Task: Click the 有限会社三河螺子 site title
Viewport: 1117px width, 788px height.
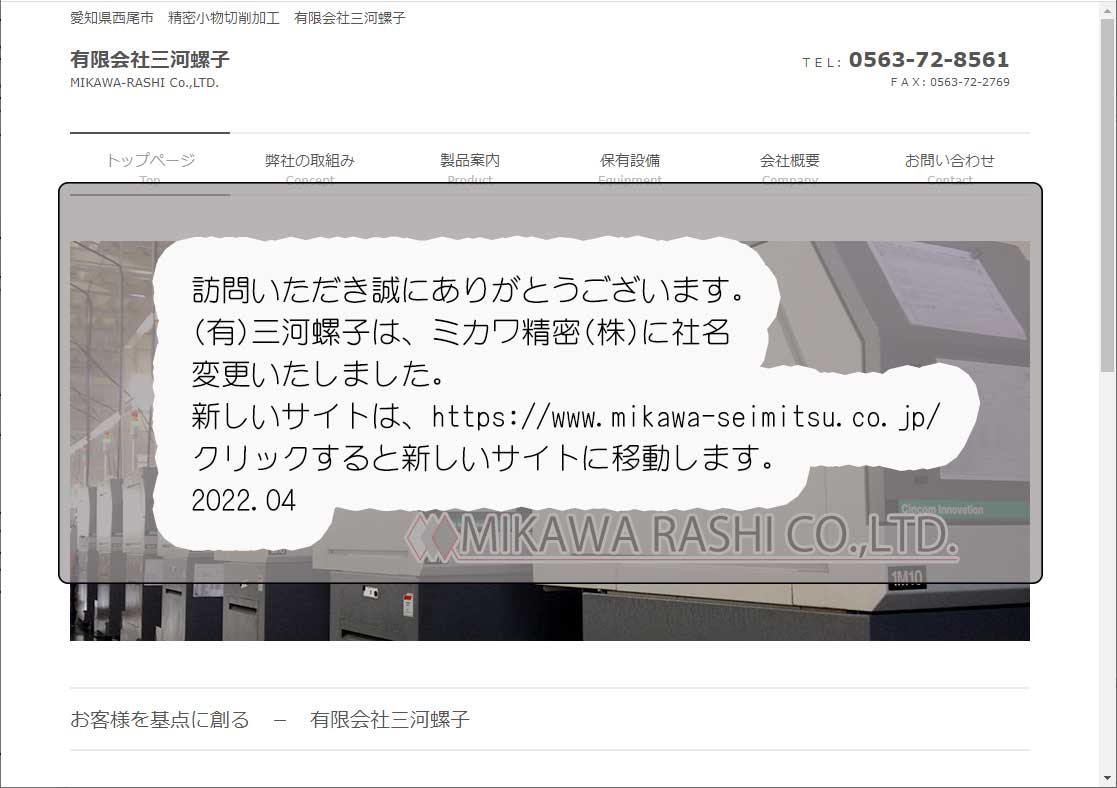Action: click(x=150, y=59)
